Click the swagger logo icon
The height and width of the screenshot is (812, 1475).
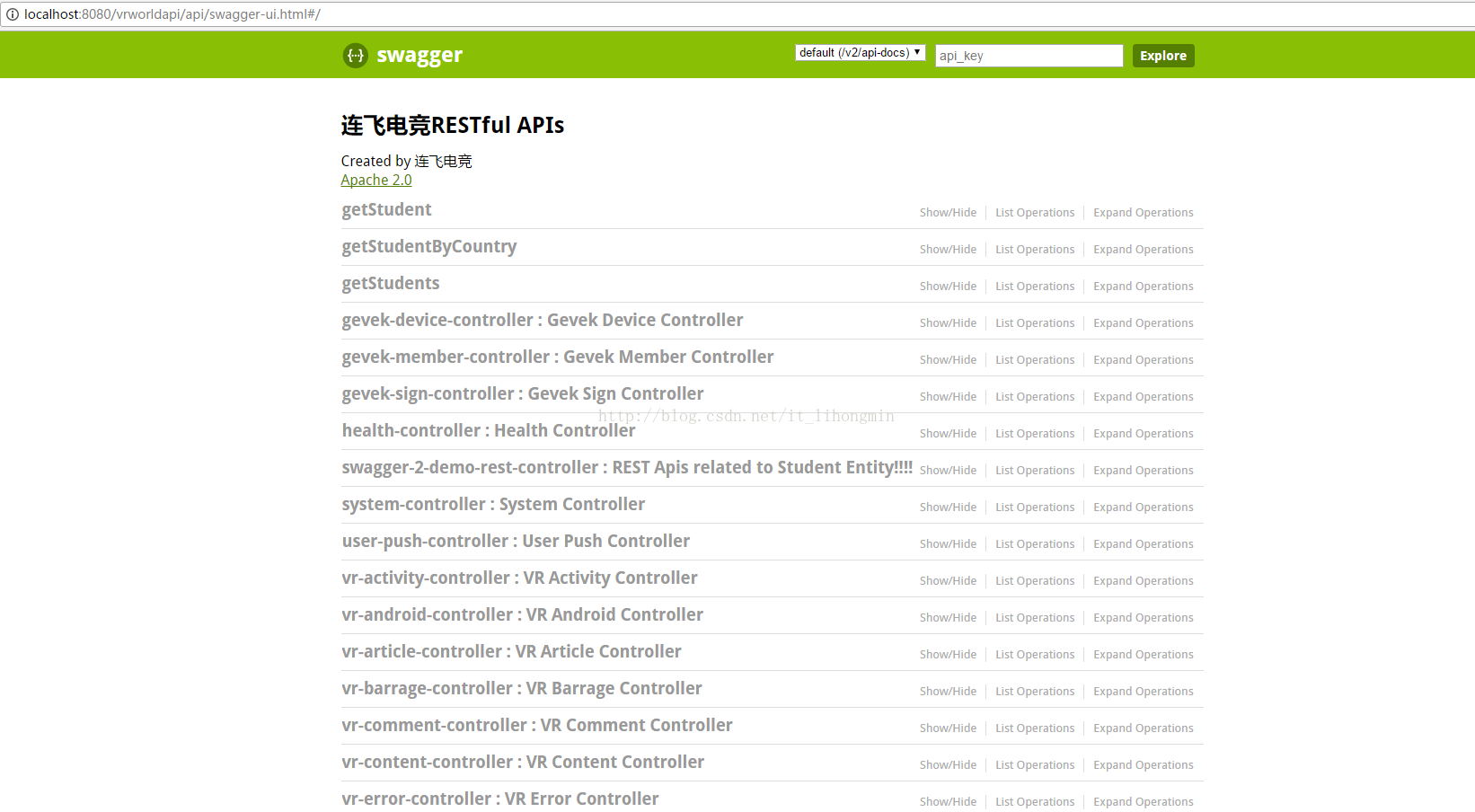(x=356, y=56)
